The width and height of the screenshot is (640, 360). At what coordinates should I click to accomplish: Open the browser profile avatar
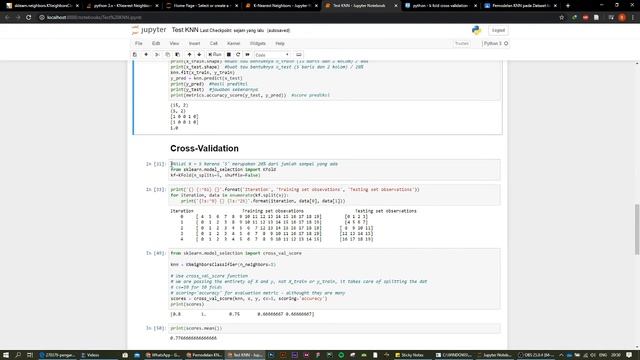pyautogui.click(x=622, y=18)
